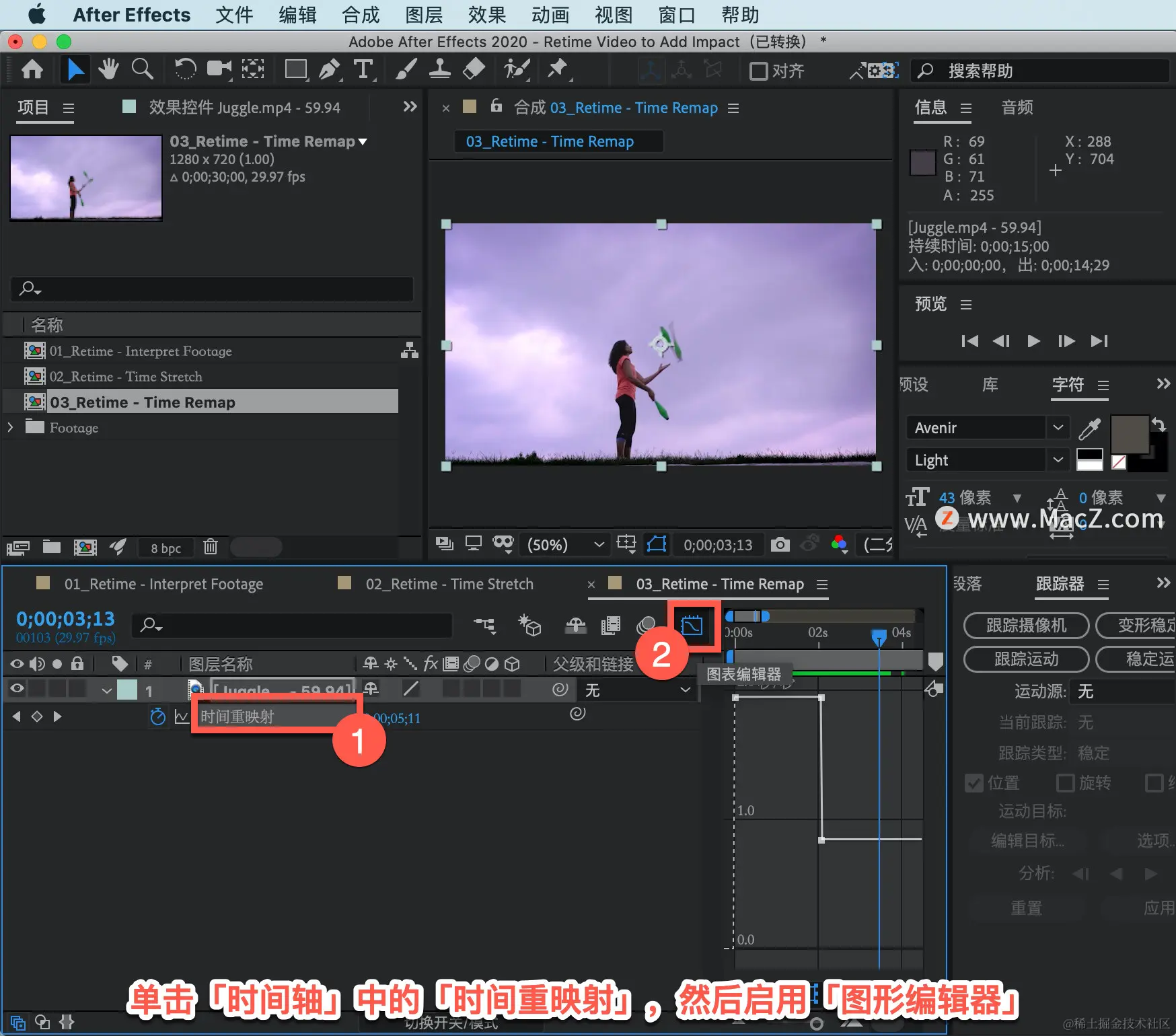1176x1036 pixels.
Task: Switch to 02_Retime - Time Stretch timeline tab
Action: [449, 584]
